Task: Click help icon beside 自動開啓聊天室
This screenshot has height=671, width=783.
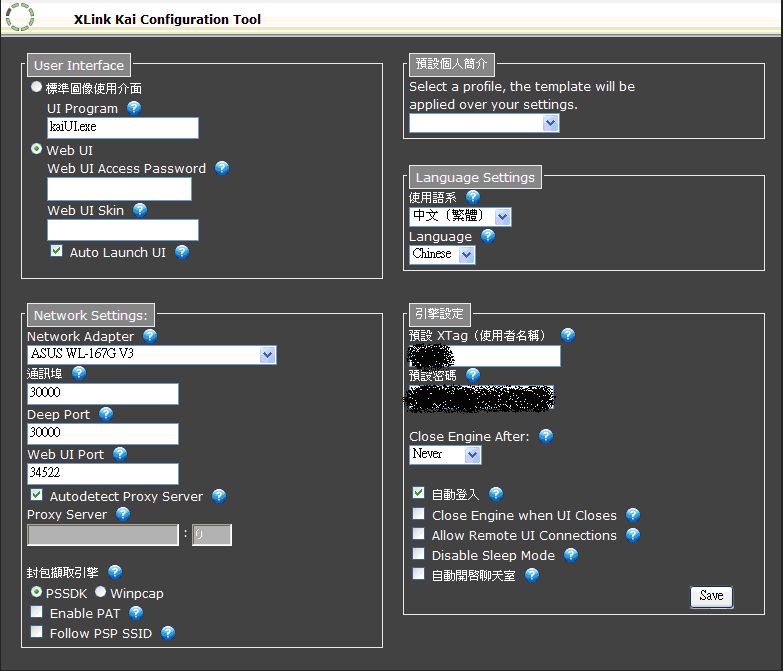Action: click(x=532, y=575)
